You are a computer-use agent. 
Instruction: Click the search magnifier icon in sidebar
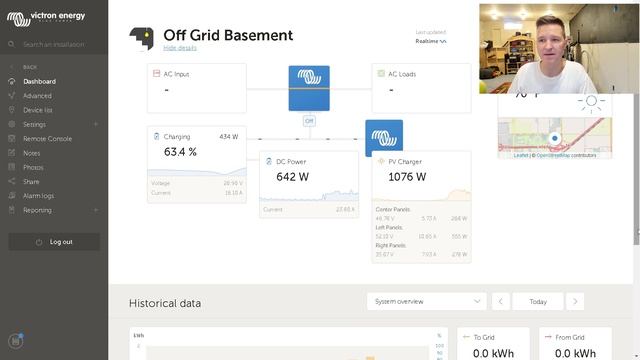(11, 44)
